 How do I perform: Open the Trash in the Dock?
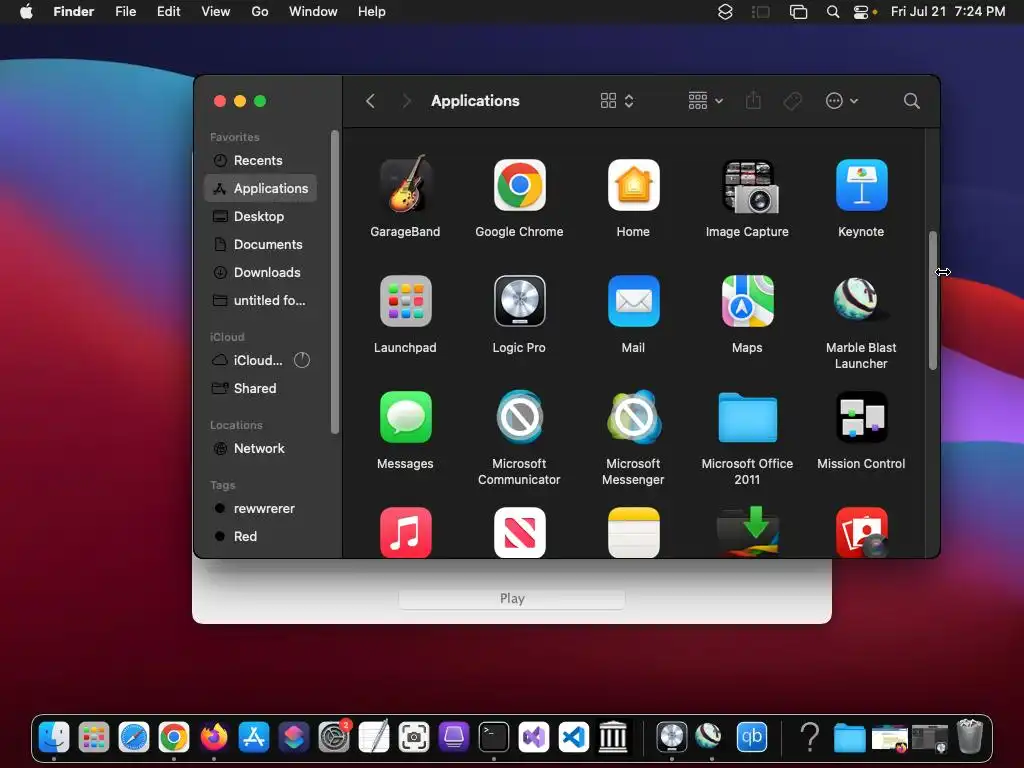[x=970, y=737]
